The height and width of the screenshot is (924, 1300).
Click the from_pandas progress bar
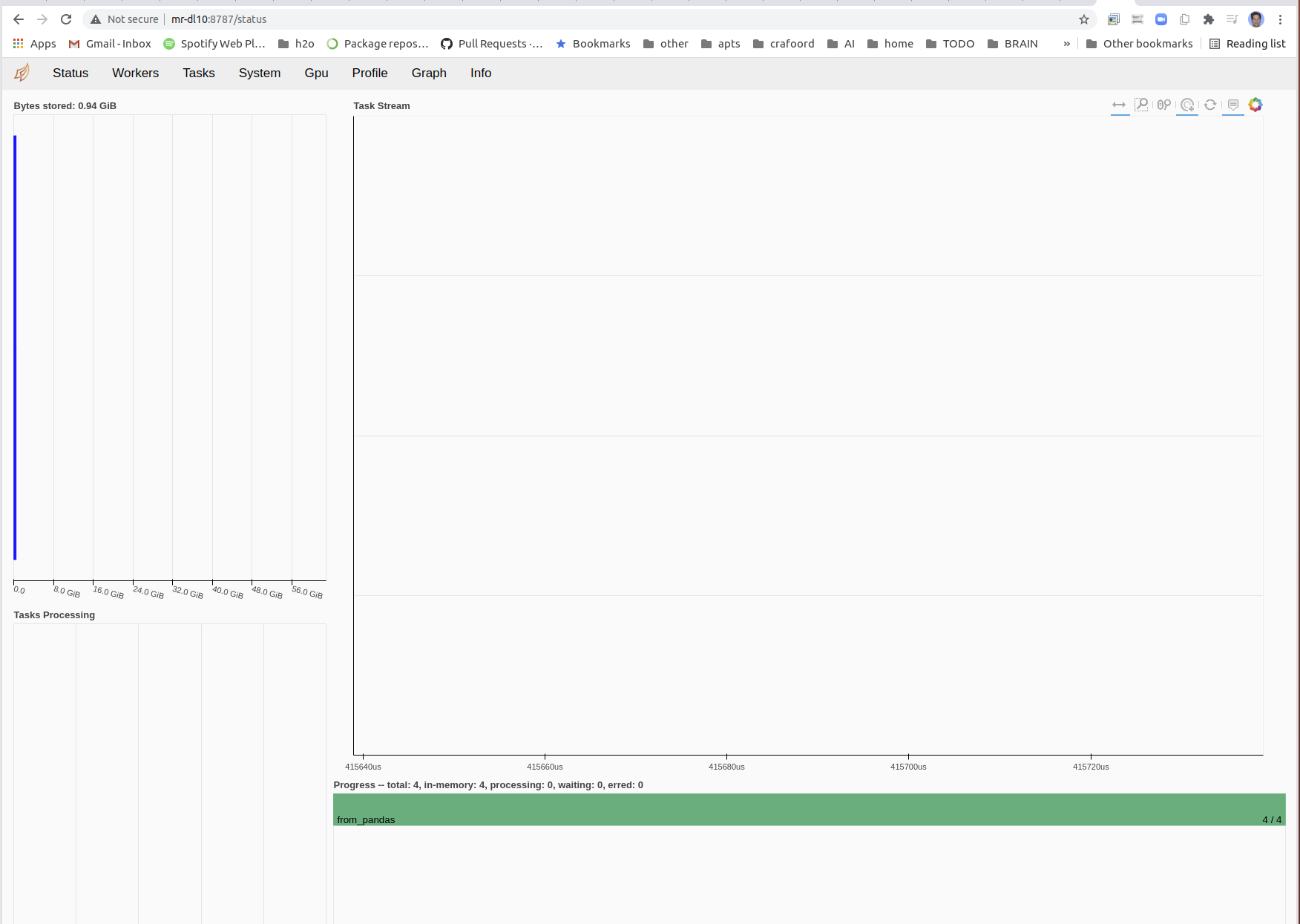coord(809,808)
